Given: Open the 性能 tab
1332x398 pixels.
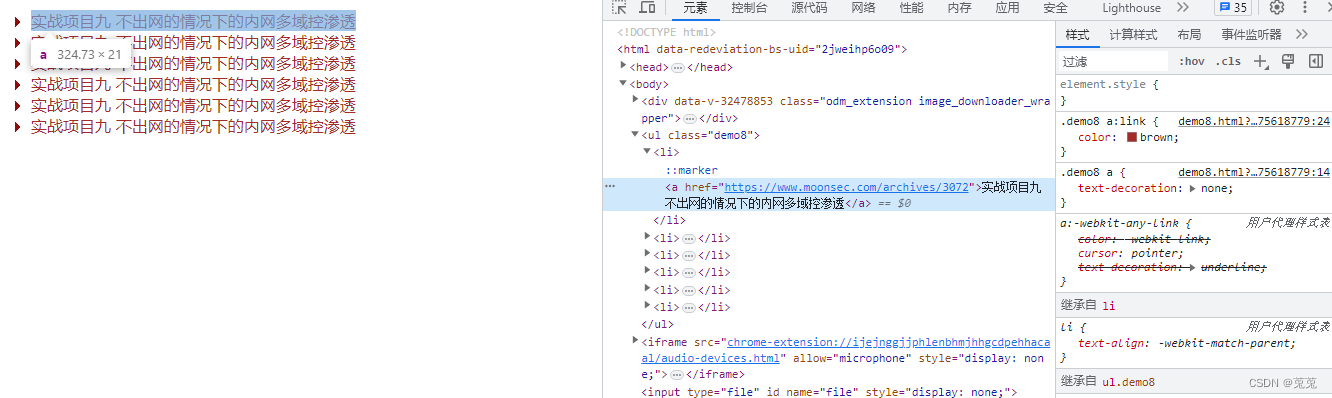Looking at the screenshot, I should click(x=911, y=8).
